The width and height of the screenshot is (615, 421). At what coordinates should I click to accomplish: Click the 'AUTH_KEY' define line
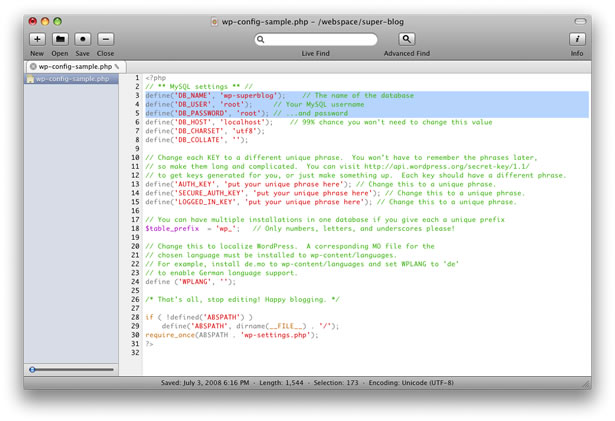click(320, 184)
